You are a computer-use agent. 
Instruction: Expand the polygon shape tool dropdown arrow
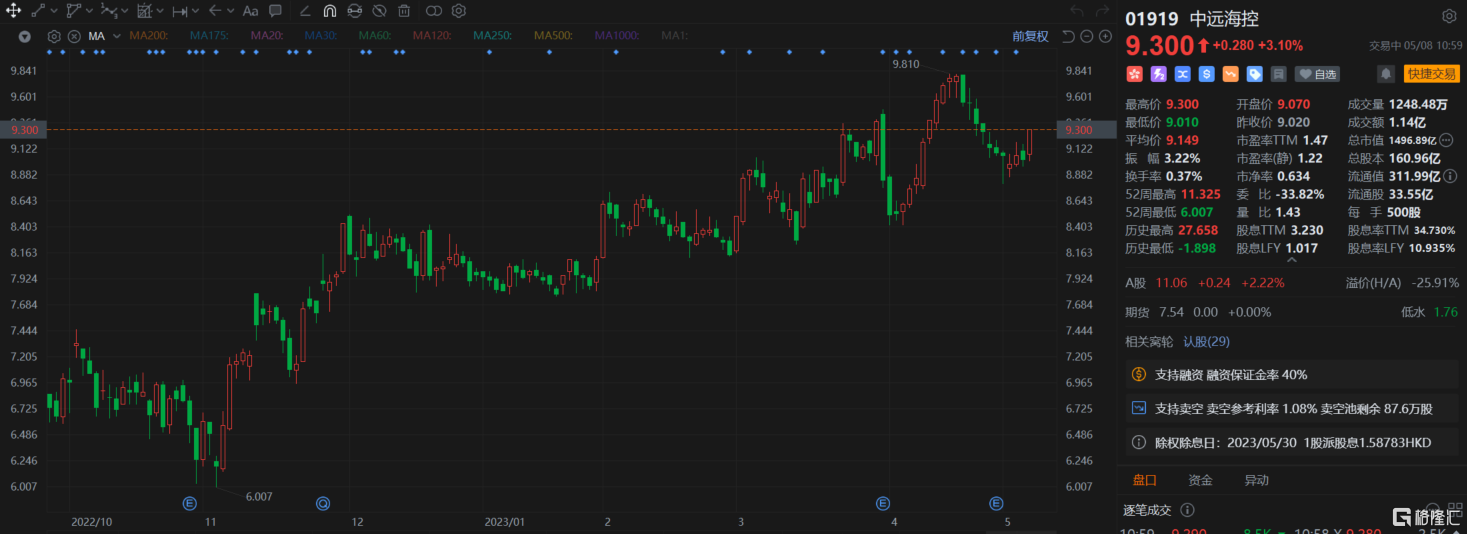click(89, 11)
